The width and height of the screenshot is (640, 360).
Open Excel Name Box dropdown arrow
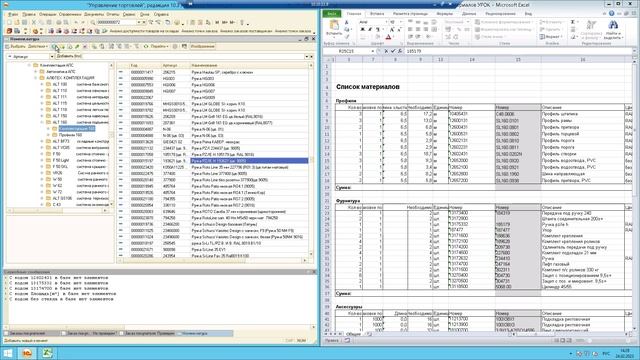coord(373,51)
